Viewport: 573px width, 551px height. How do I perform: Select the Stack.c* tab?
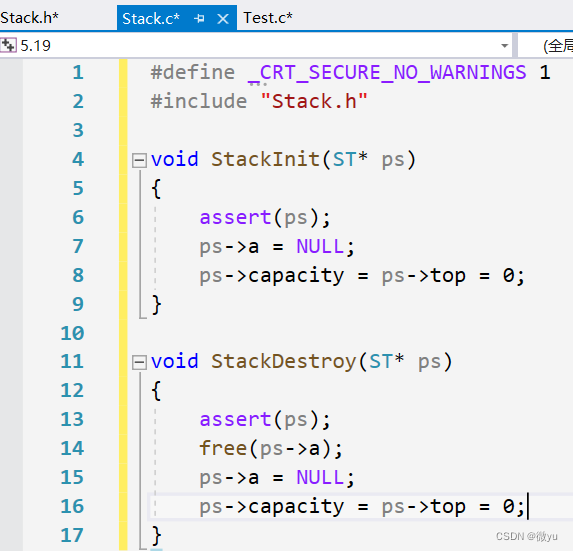click(x=151, y=18)
